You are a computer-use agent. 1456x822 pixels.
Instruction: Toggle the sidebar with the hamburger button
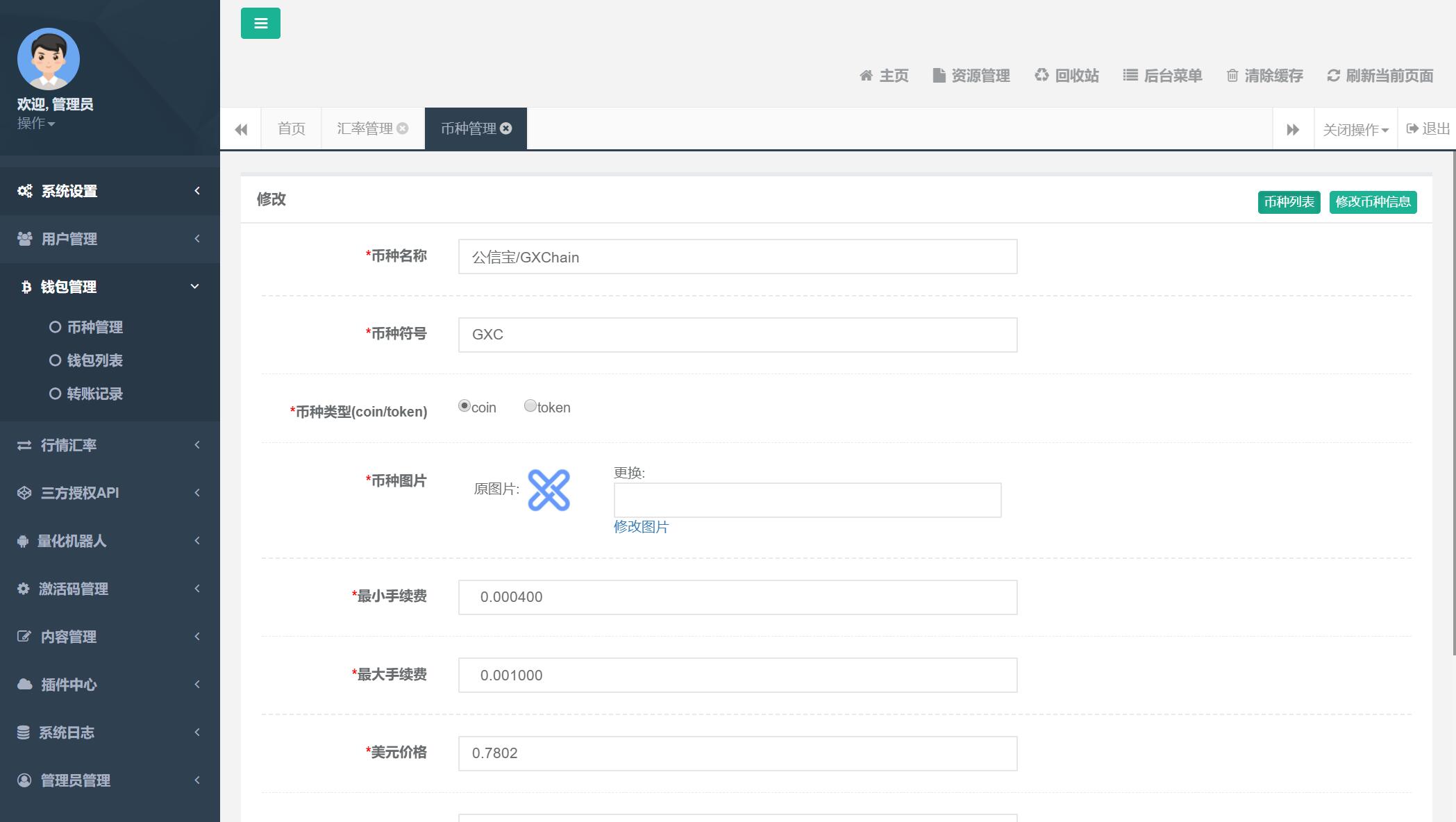(x=260, y=23)
